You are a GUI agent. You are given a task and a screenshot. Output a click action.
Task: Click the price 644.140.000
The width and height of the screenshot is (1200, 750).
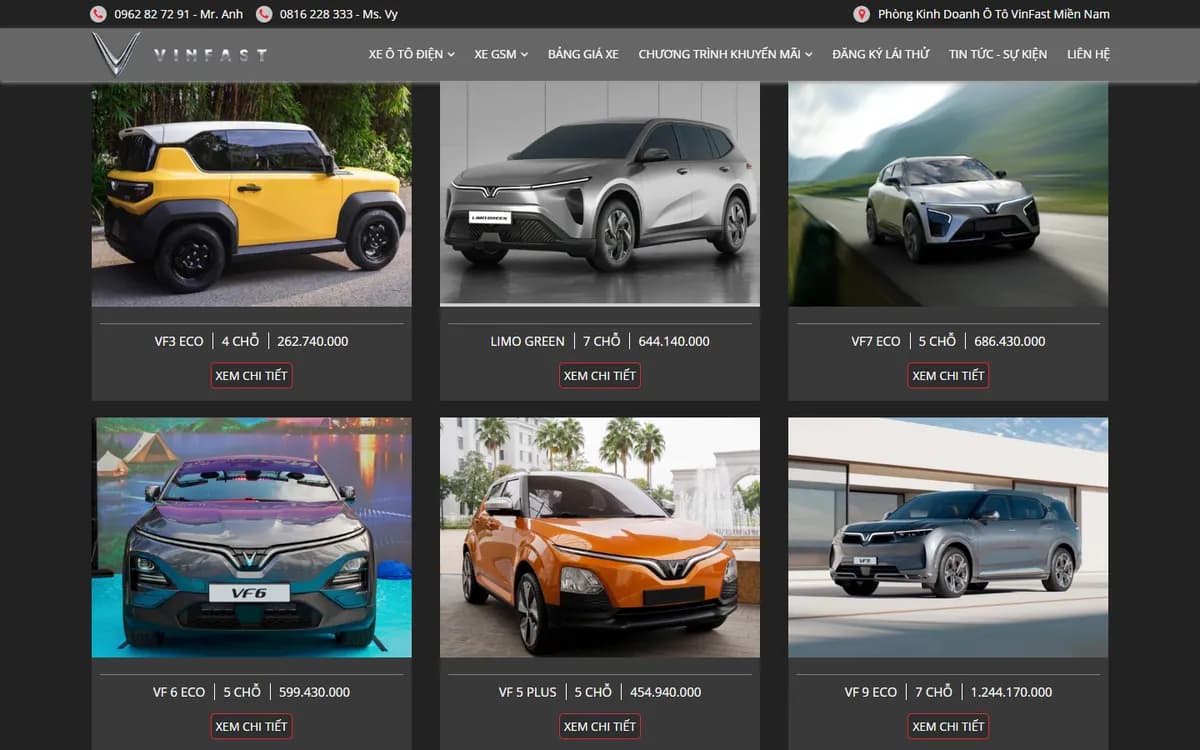click(x=674, y=341)
